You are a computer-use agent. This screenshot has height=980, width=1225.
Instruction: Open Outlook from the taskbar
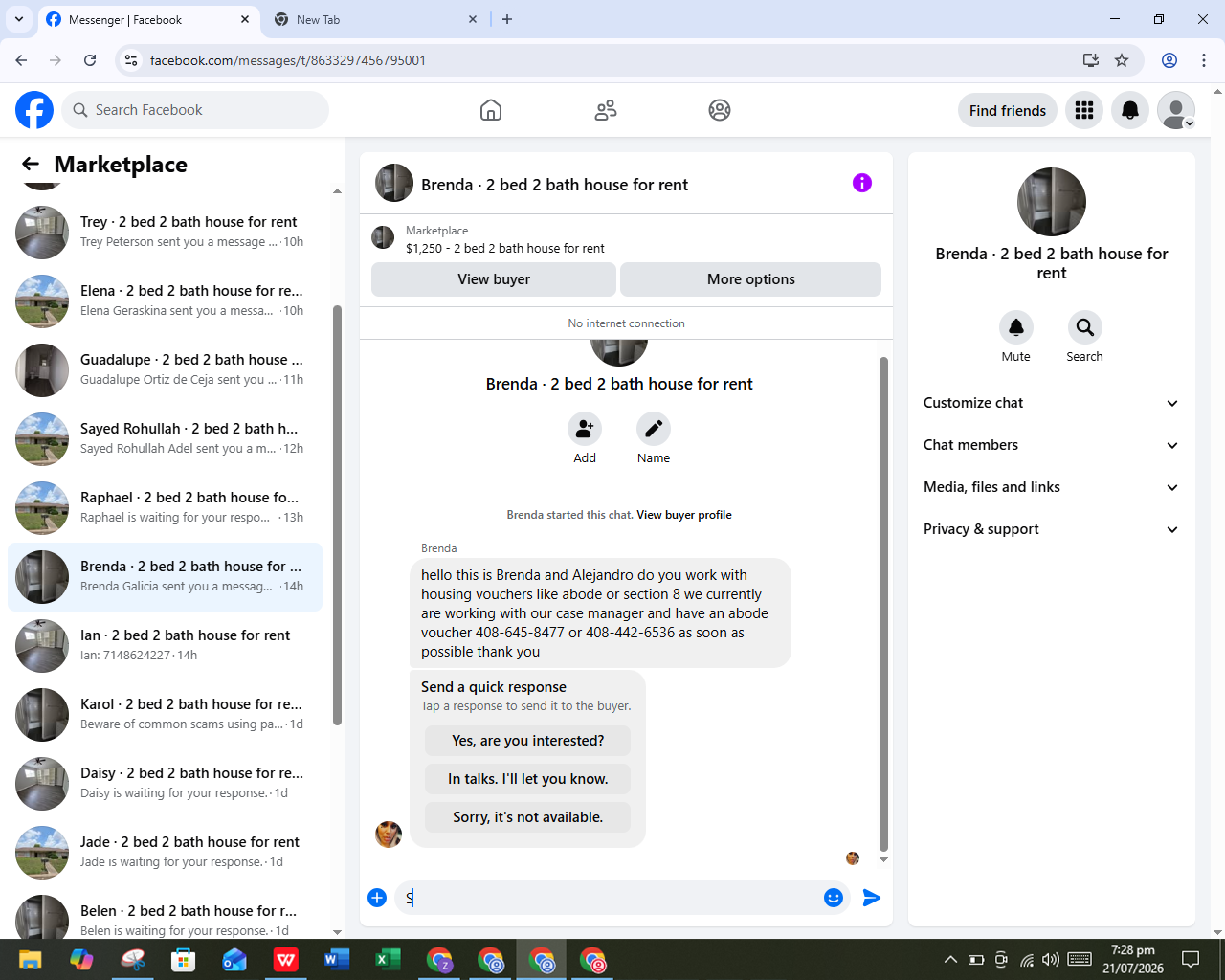[x=234, y=960]
